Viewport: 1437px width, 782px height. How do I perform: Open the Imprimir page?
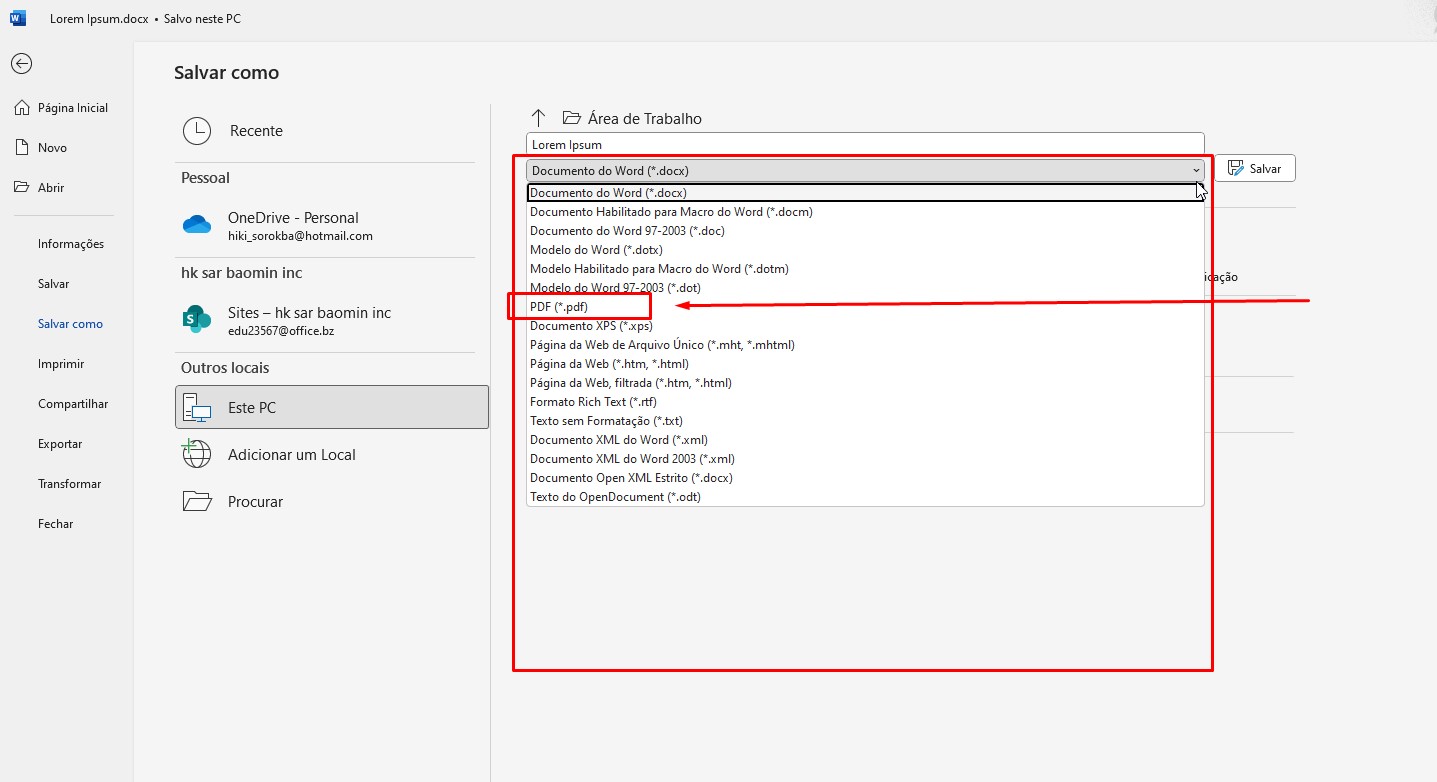61,364
